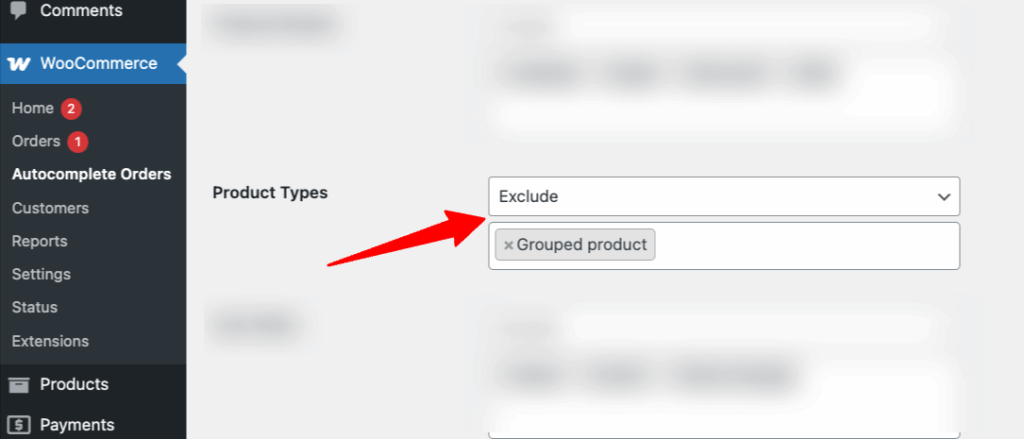Click the Orders notification badge showing 1

(x=78, y=142)
